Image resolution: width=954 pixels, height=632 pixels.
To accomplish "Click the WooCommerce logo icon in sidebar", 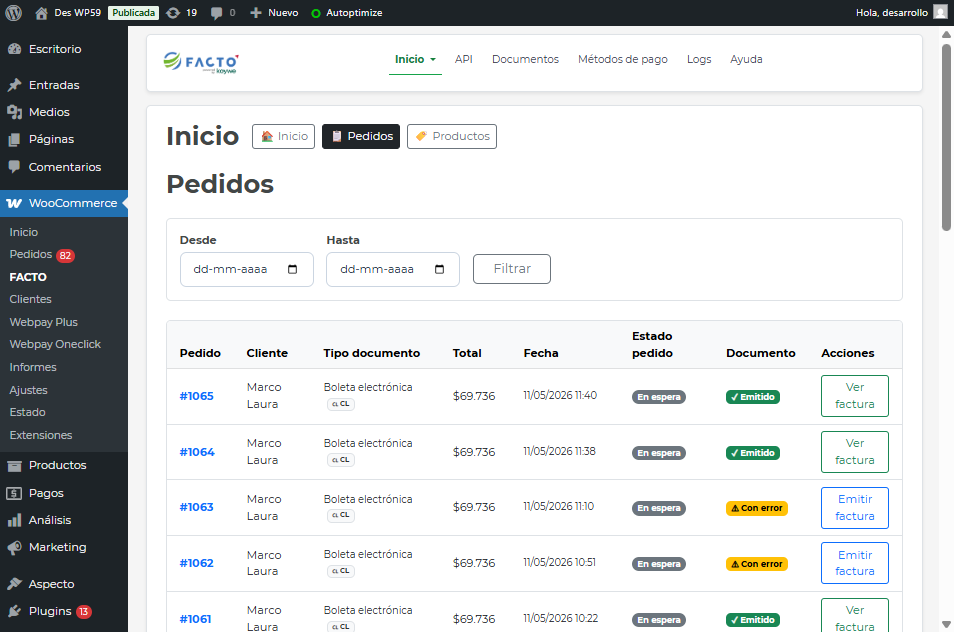I will [15, 203].
